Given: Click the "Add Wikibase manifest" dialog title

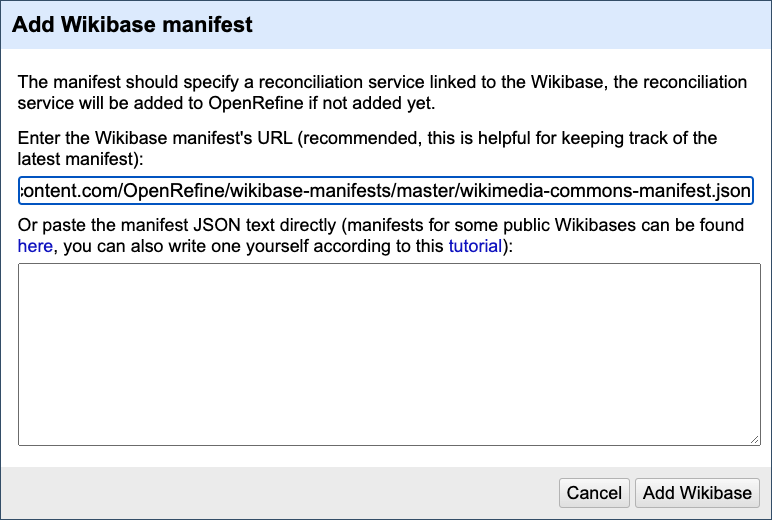Looking at the screenshot, I should [132, 26].
